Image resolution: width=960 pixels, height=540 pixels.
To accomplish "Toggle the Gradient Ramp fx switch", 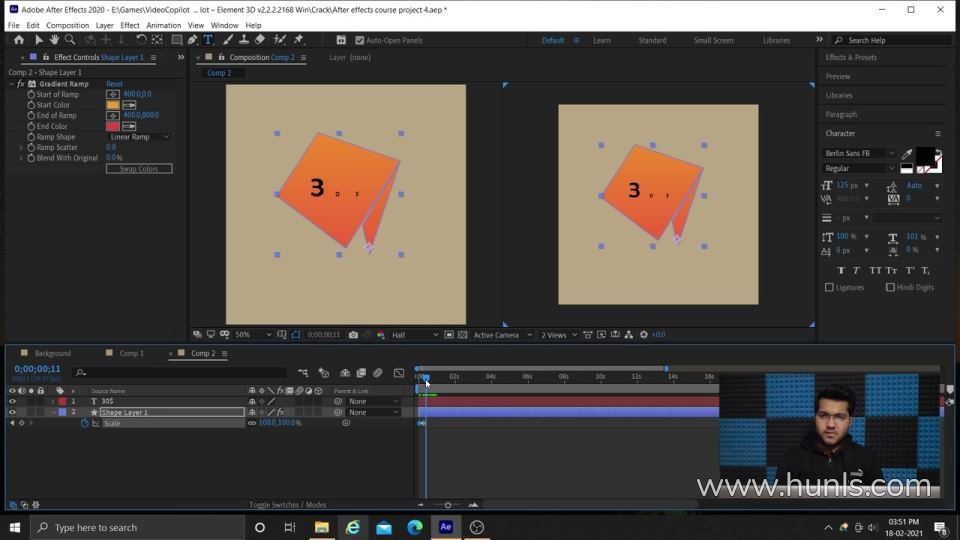I will [21, 84].
